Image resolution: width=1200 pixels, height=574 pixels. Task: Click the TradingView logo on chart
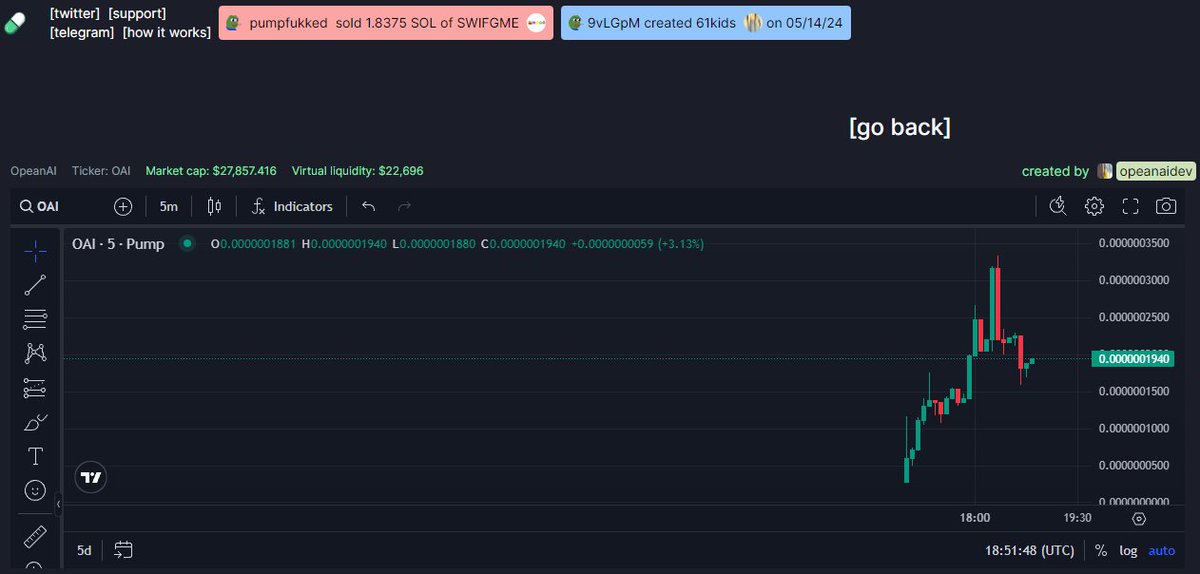click(x=91, y=478)
